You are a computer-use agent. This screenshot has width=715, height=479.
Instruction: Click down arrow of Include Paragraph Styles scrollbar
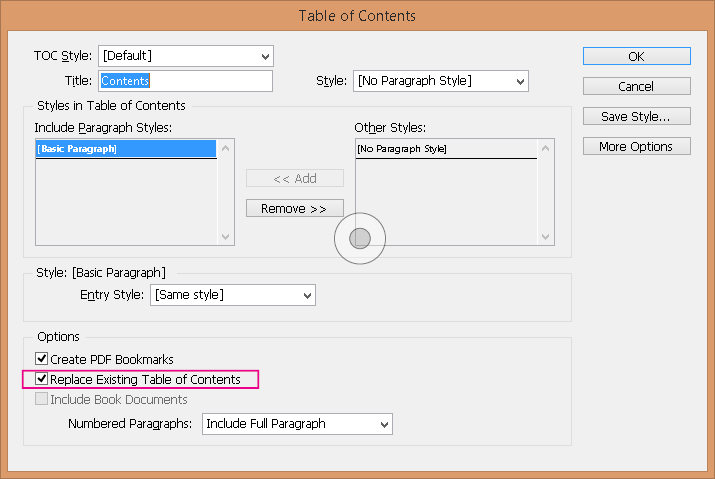coord(225,236)
